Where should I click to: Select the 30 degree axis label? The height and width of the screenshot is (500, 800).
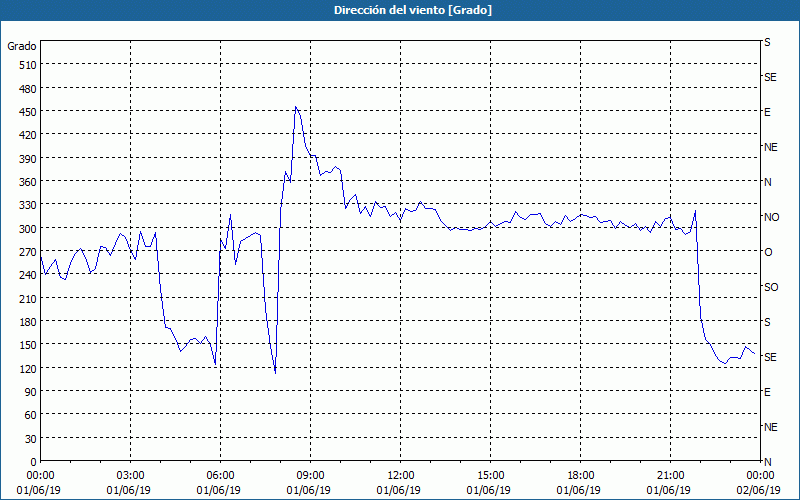click(x=31, y=439)
